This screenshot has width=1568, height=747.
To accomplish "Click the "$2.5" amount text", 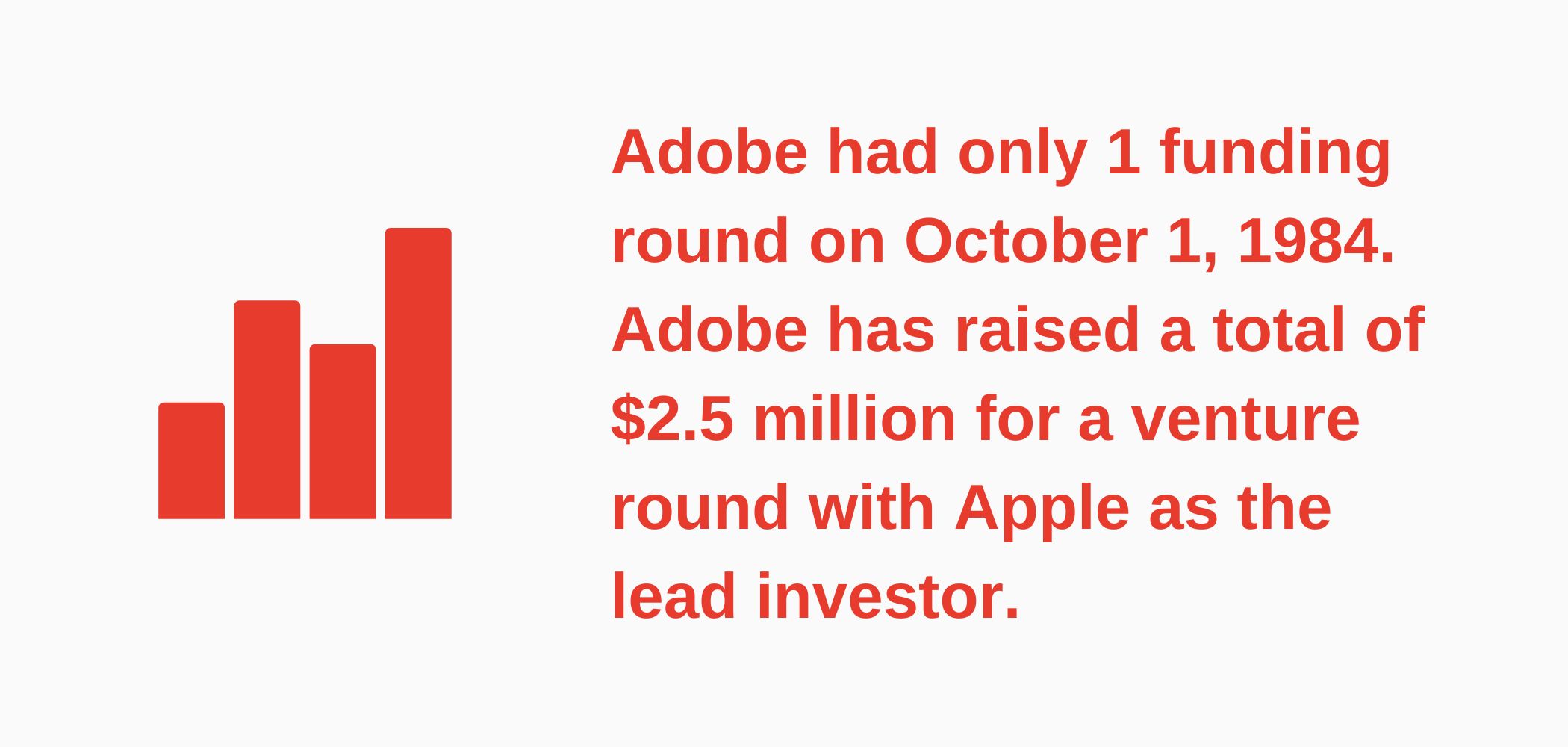I will pos(672,419).
